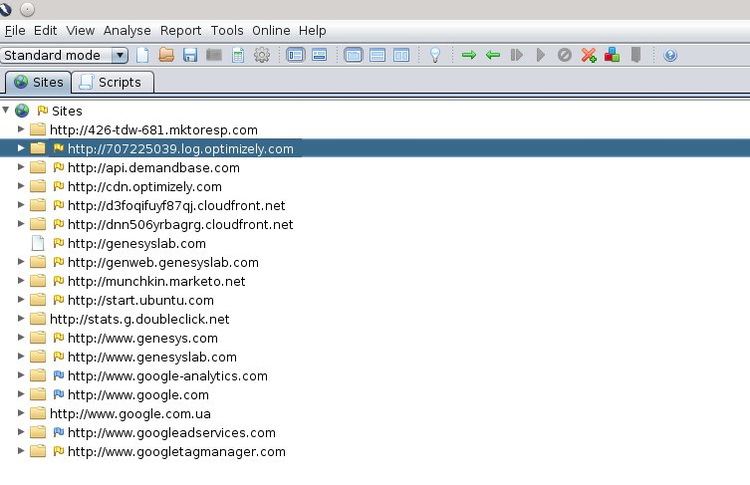Image resolution: width=750 pixels, height=485 pixels.
Task: Select http://genesyslab.com tree entry
Action: 137,243
